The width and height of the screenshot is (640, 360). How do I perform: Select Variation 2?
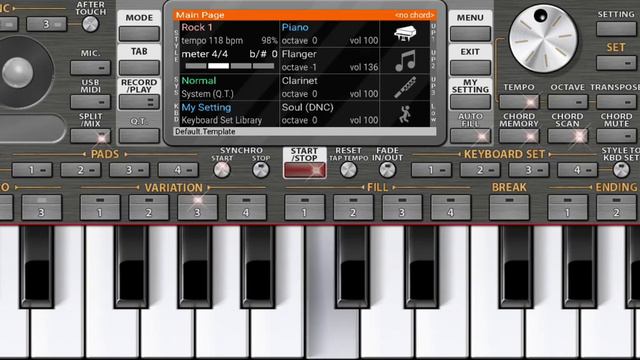click(149, 208)
